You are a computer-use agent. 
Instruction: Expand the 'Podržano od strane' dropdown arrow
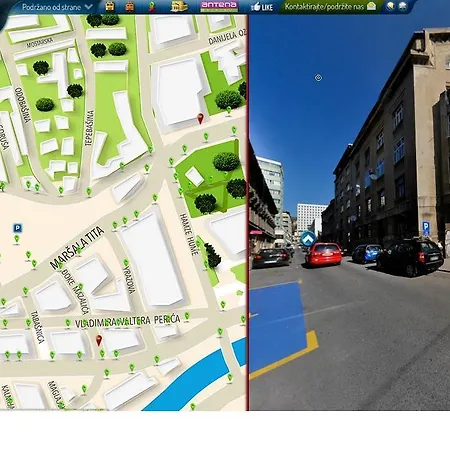pos(89,6)
